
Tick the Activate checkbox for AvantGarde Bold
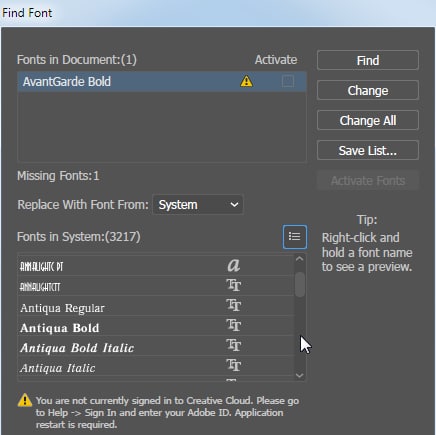click(288, 81)
